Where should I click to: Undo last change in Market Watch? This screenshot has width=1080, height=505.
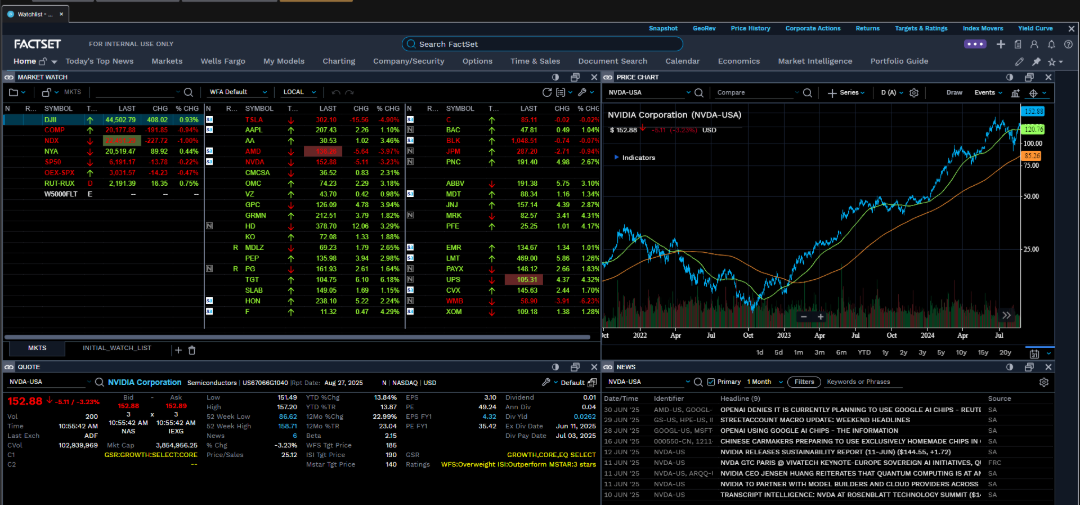coord(336,92)
